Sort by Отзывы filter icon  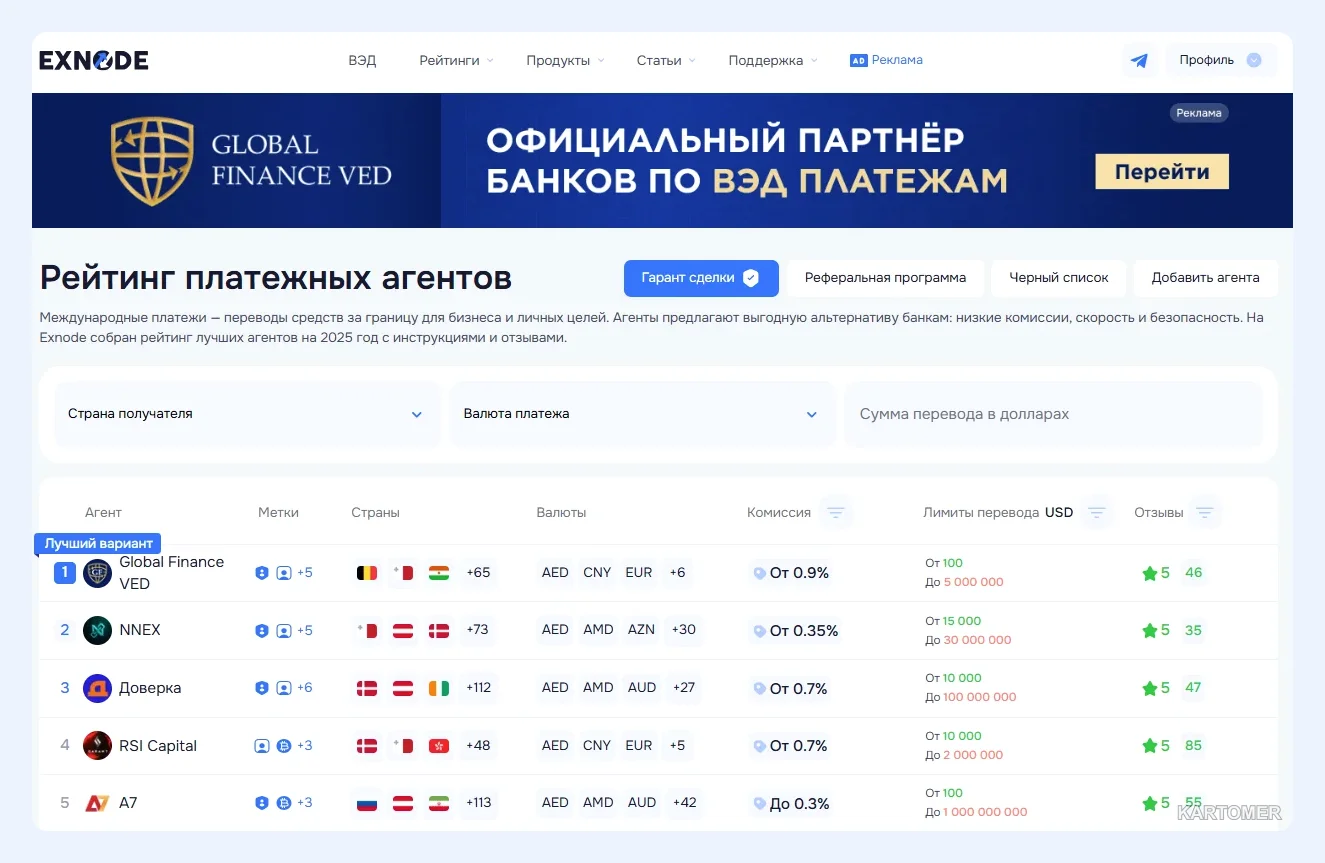point(1205,513)
